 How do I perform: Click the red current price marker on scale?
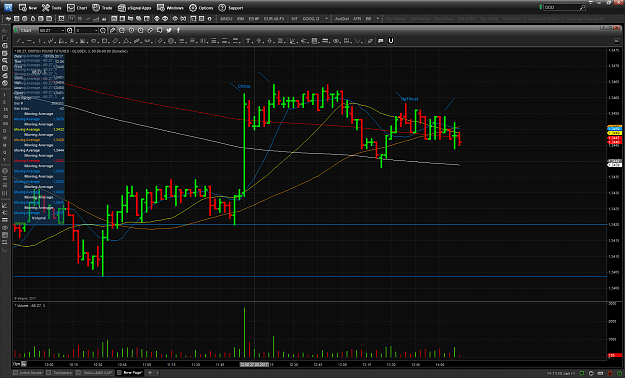pyautogui.click(x=615, y=142)
